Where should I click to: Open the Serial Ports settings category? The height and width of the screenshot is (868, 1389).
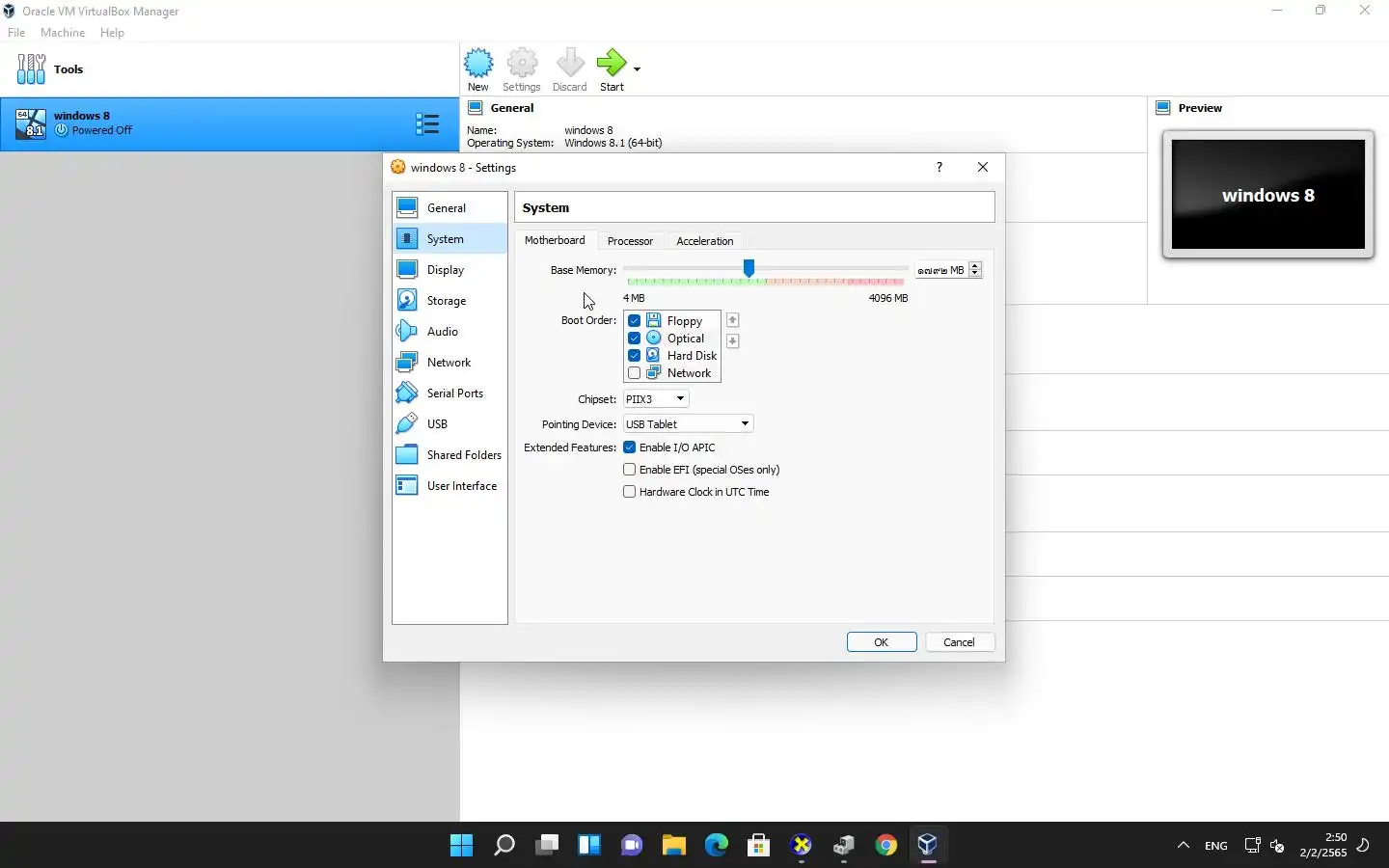[449, 393]
